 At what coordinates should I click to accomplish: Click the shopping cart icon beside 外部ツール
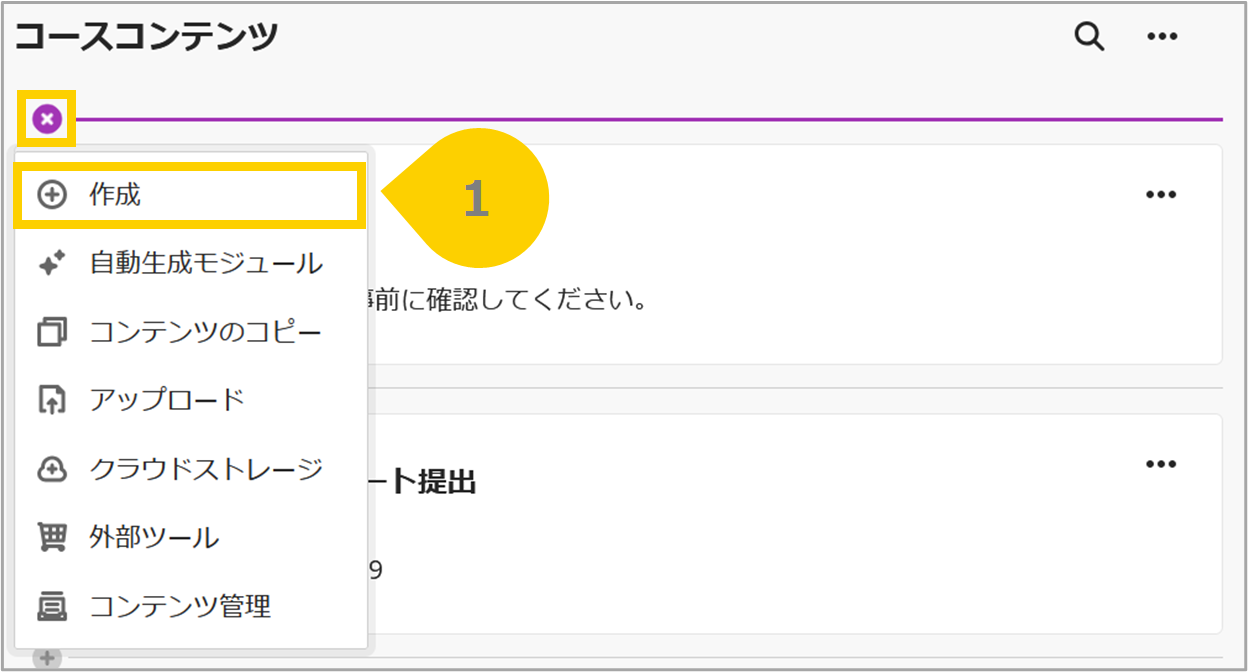(51, 537)
